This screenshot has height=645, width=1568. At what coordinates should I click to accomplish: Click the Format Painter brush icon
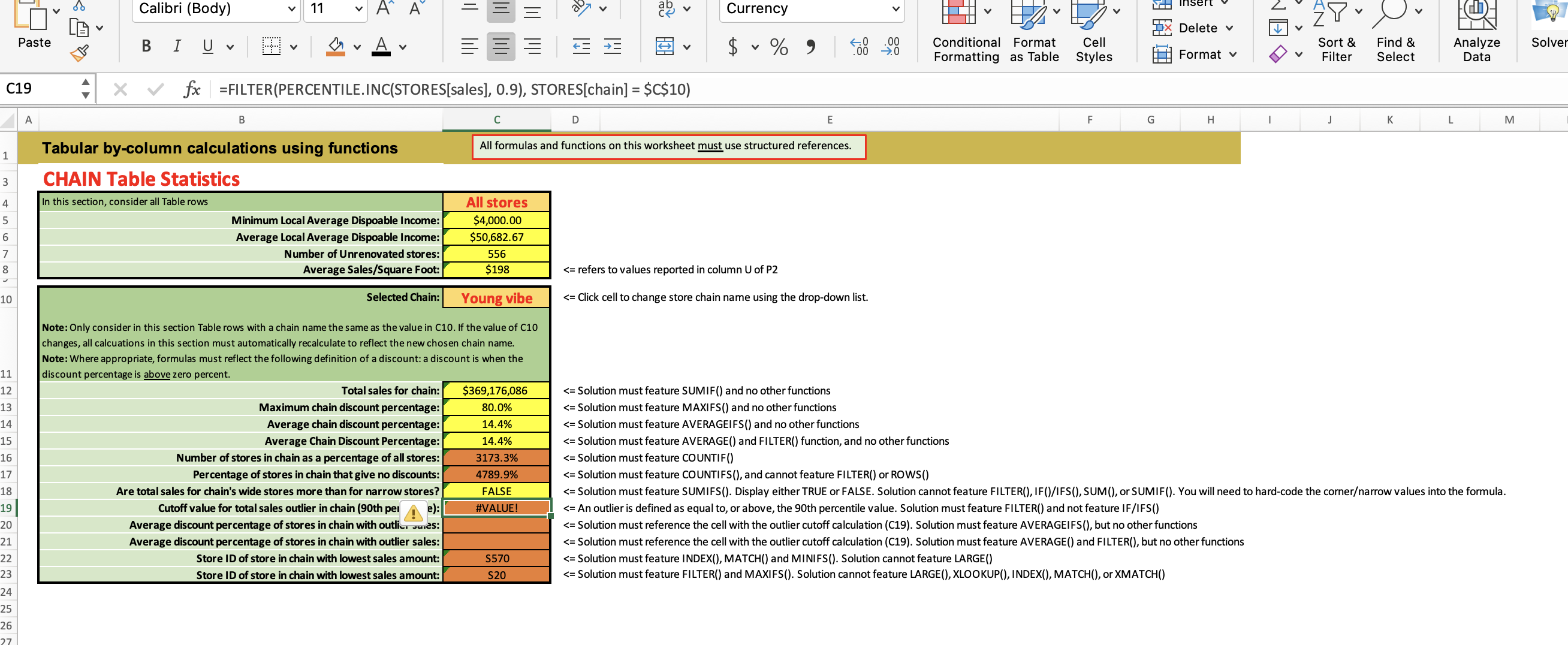(80, 53)
